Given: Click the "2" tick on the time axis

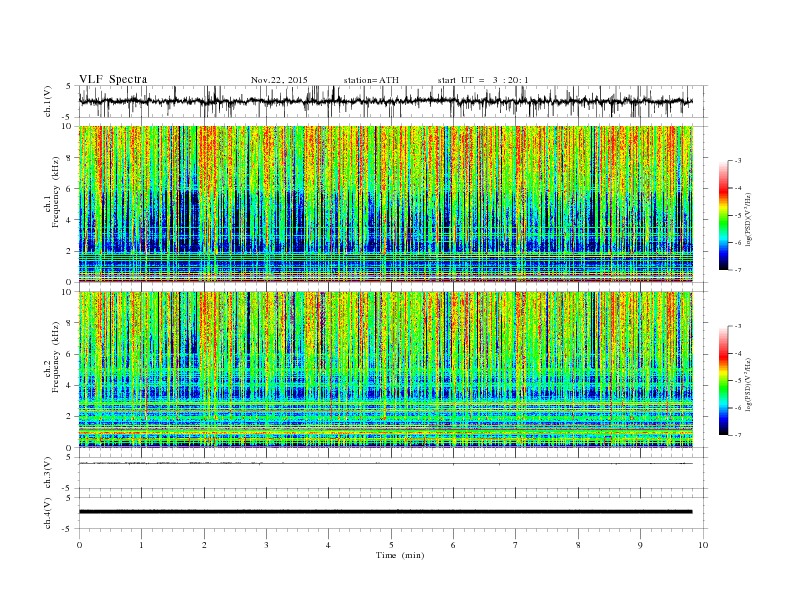Looking at the screenshot, I should pyautogui.click(x=204, y=545).
